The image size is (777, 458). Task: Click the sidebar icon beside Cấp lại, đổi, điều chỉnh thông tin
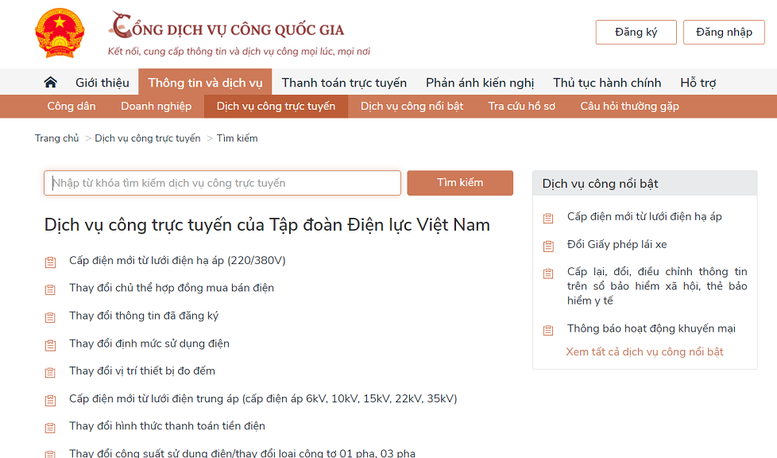click(x=548, y=273)
